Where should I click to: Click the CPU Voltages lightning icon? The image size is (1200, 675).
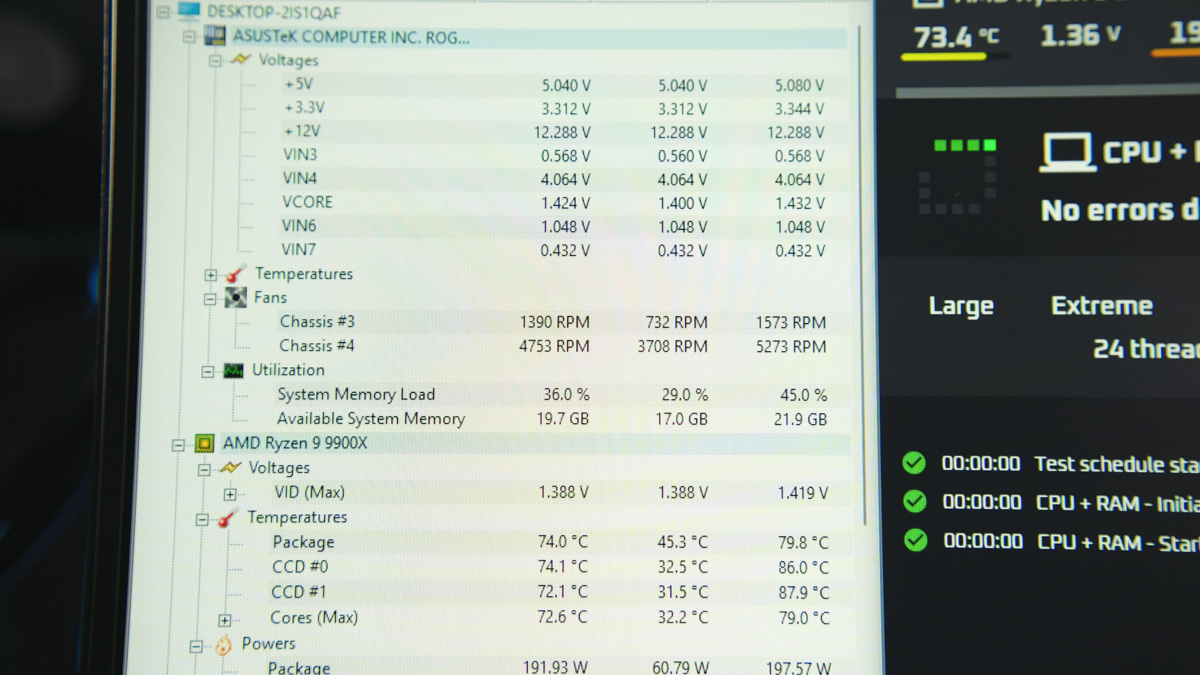click(230, 467)
